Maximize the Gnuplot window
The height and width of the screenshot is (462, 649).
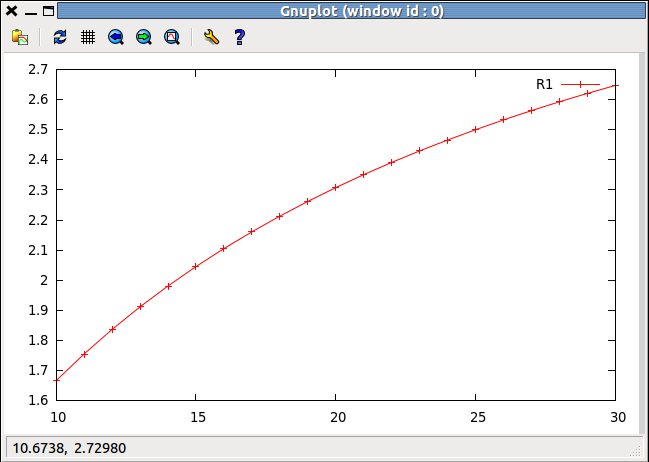coord(48,10)
